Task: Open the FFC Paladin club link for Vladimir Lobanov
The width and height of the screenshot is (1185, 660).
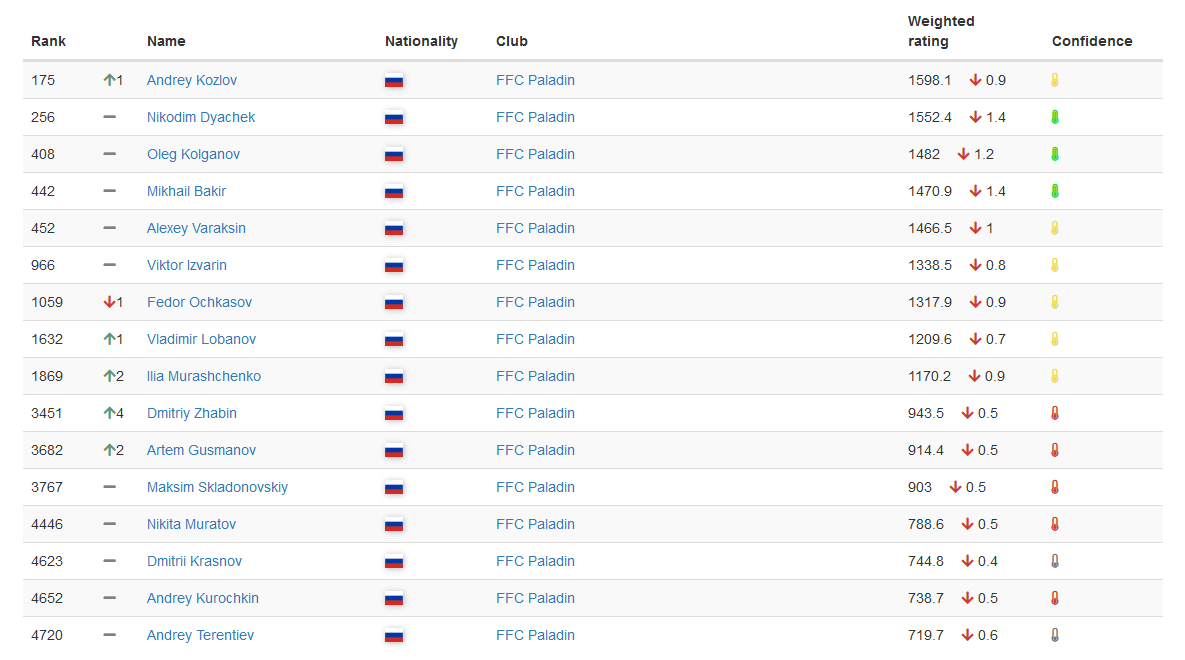Action: pyautogui.click(x=535, y=339)
